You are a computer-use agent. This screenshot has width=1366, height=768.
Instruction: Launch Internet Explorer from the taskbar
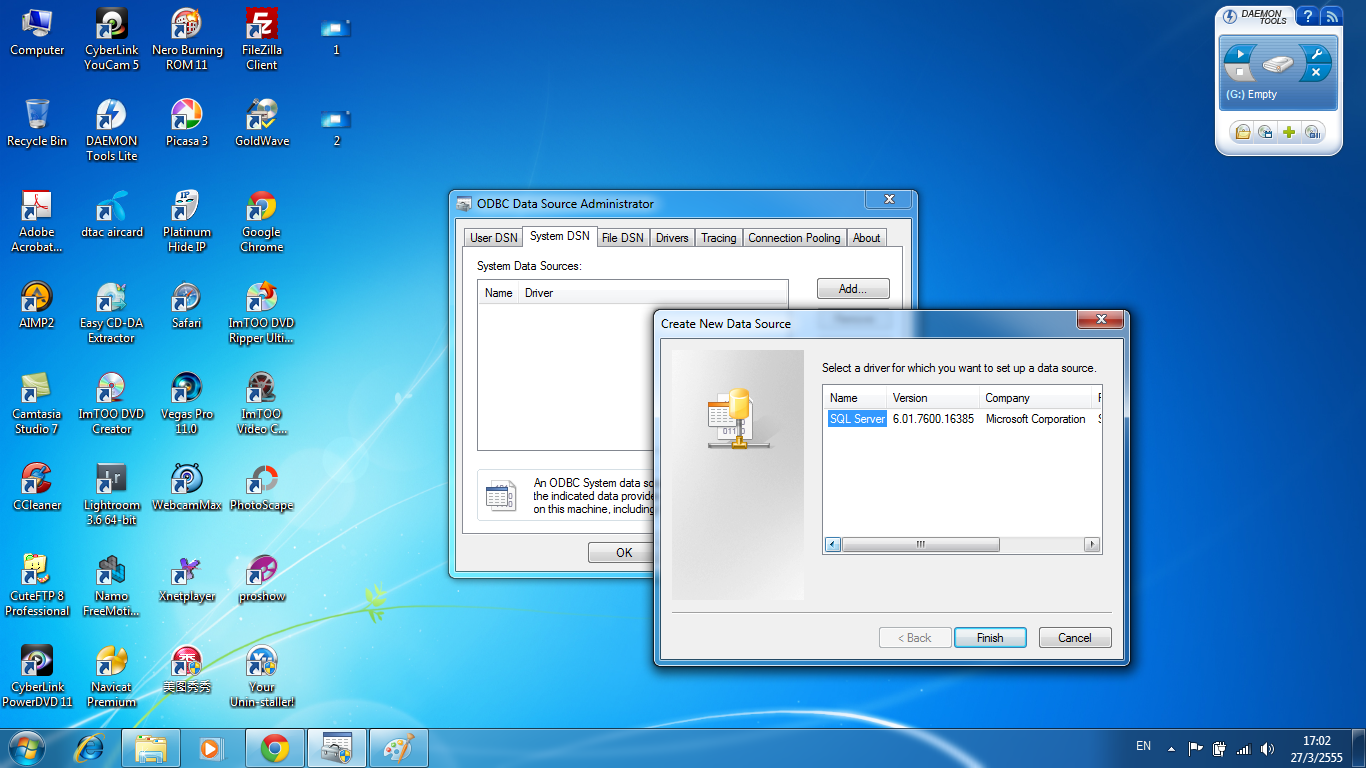91,748
